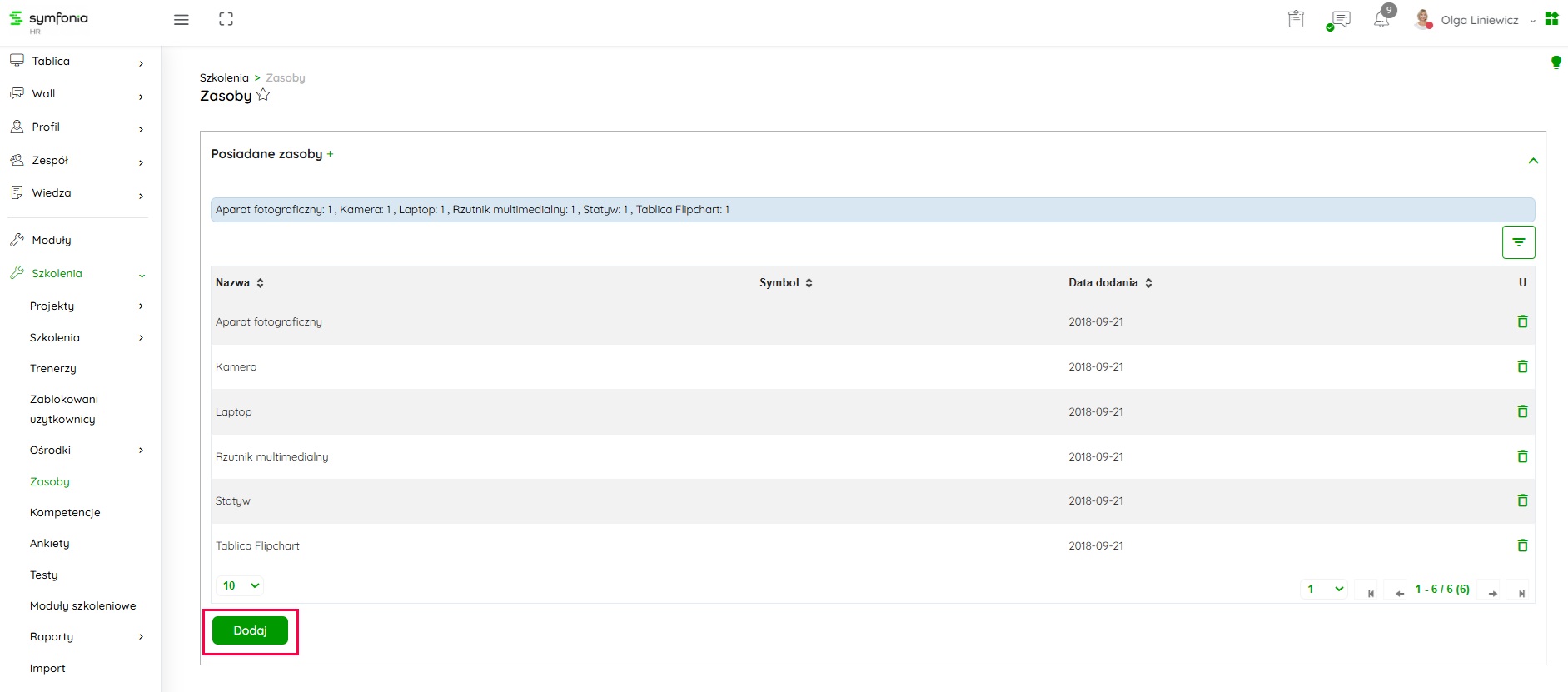Open rows per page dropdown
Viewport: 1568px width, 692px height.
point(240,585)
